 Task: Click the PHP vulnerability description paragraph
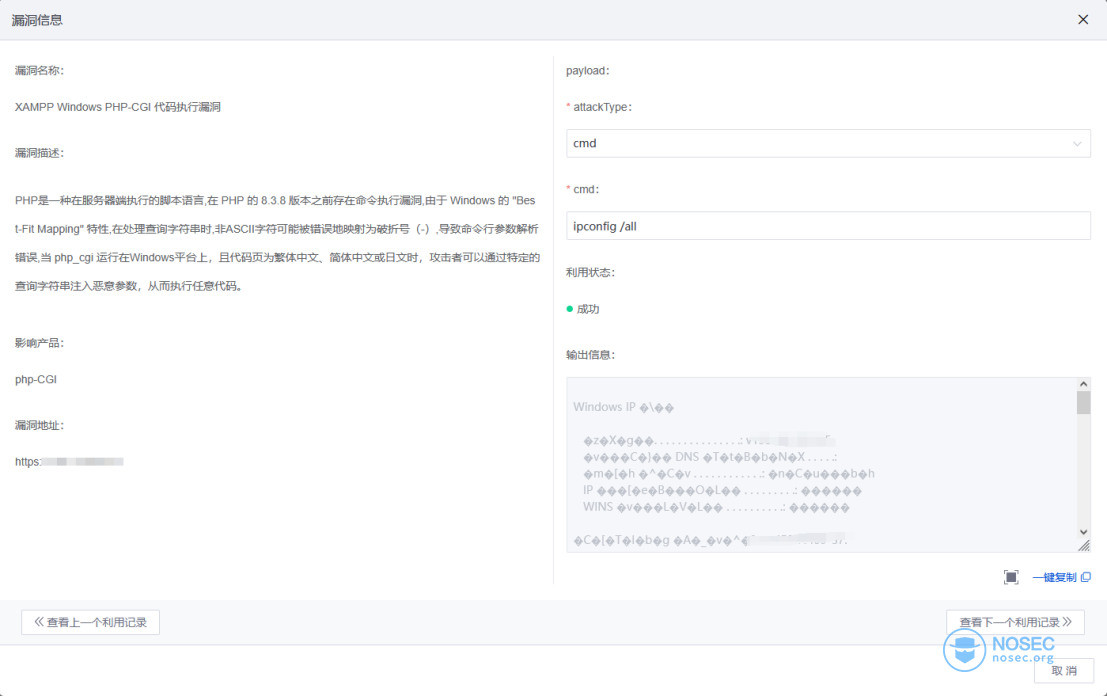pyautogui.click(x=277, y=244)
